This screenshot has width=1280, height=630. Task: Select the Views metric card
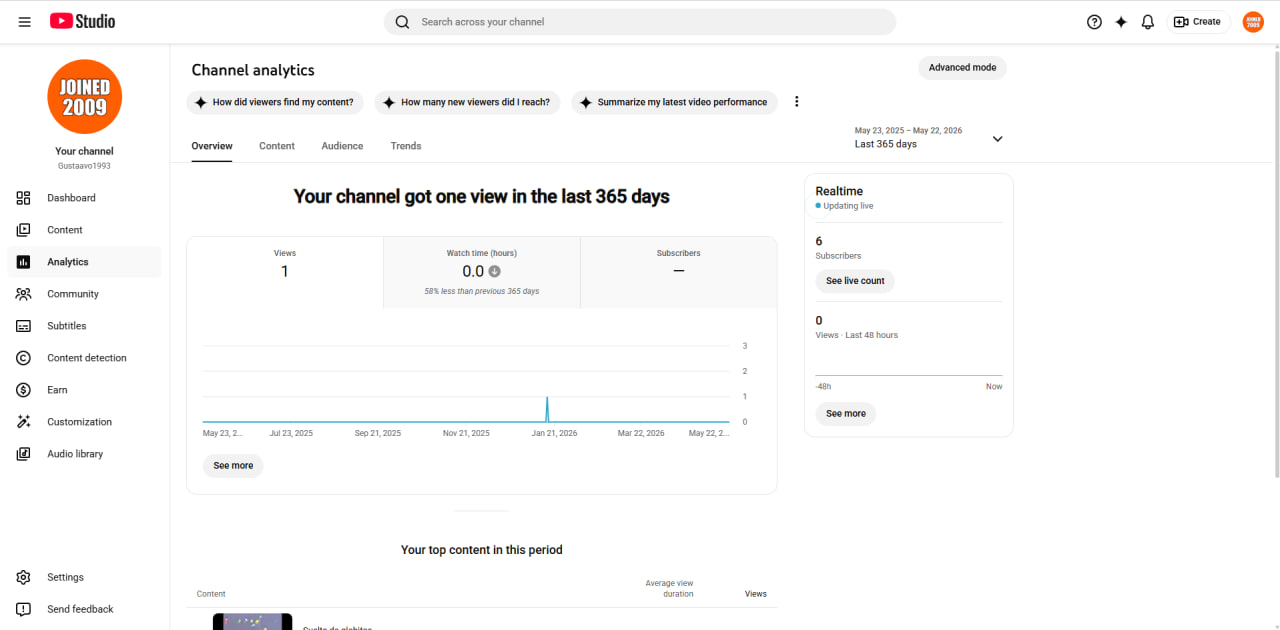[x=285, y=272]
